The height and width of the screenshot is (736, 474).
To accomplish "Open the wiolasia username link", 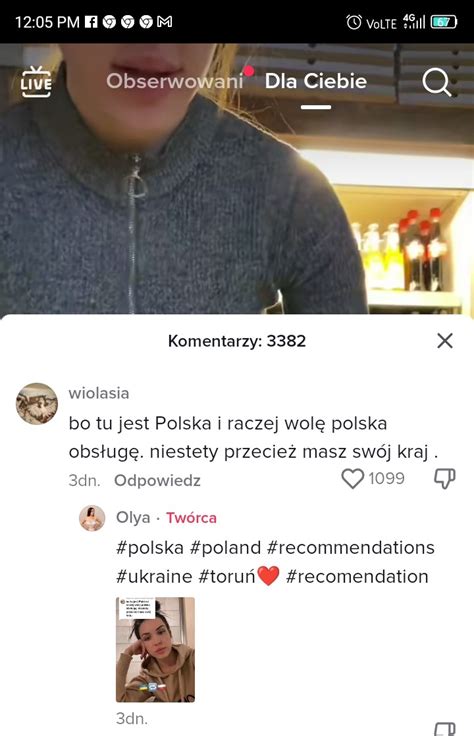I will pos(99,393).
